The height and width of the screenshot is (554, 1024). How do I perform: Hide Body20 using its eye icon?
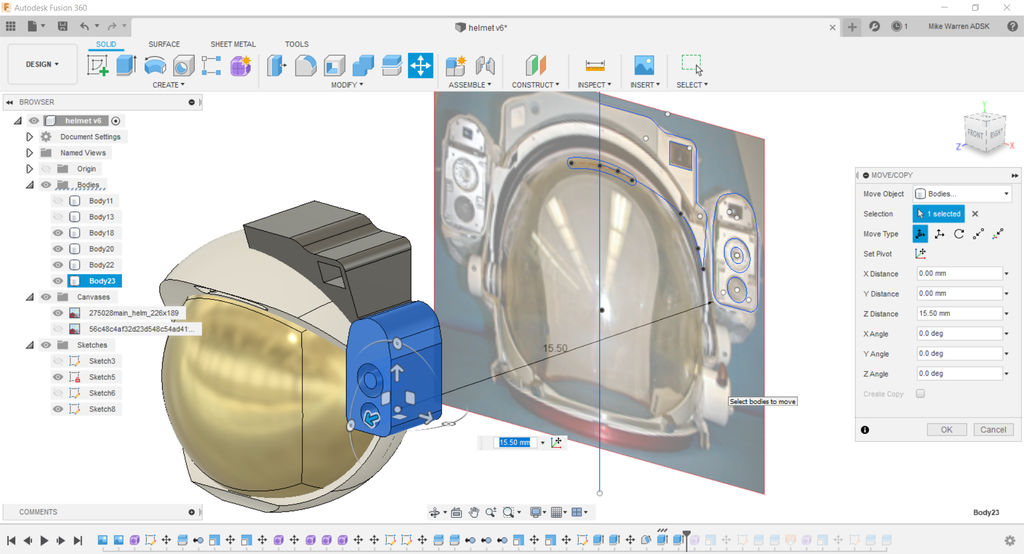58,249
